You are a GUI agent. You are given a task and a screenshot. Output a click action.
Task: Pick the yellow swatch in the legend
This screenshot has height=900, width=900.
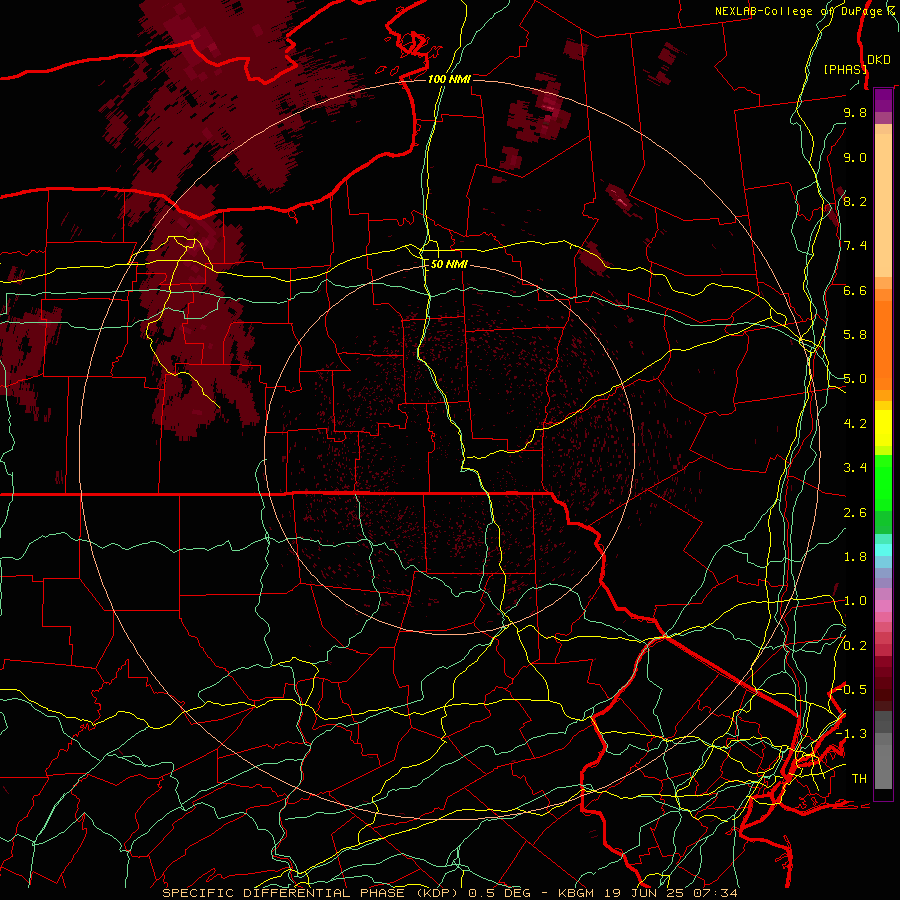pos(883,428)
